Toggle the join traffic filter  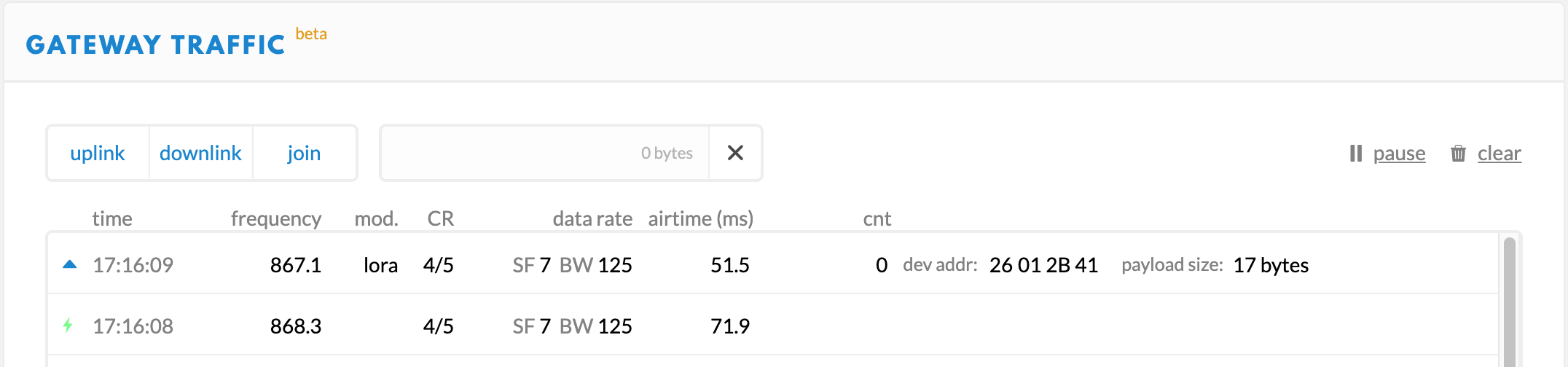point(304,153)
